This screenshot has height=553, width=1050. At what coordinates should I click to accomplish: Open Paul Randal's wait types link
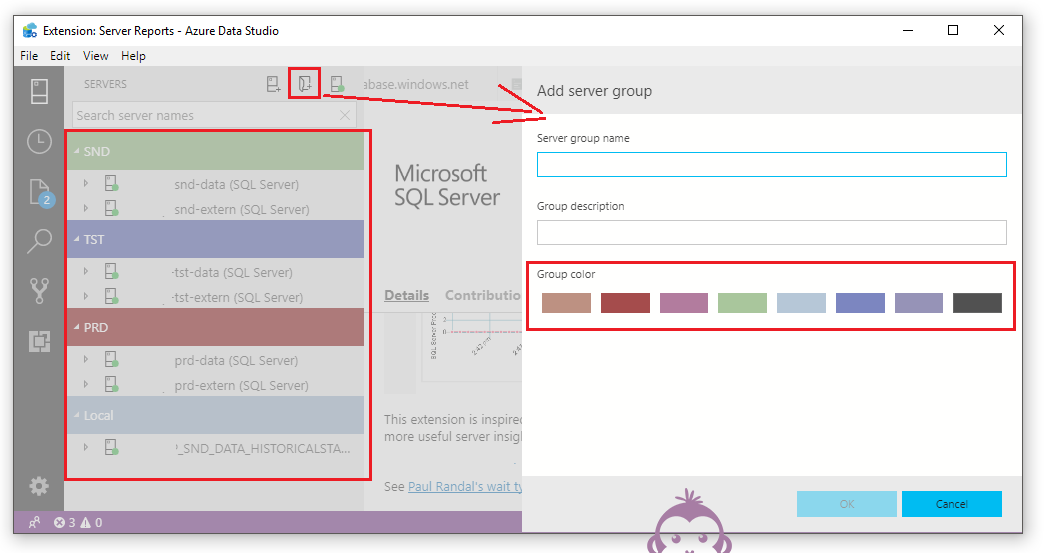click(465, 487)
